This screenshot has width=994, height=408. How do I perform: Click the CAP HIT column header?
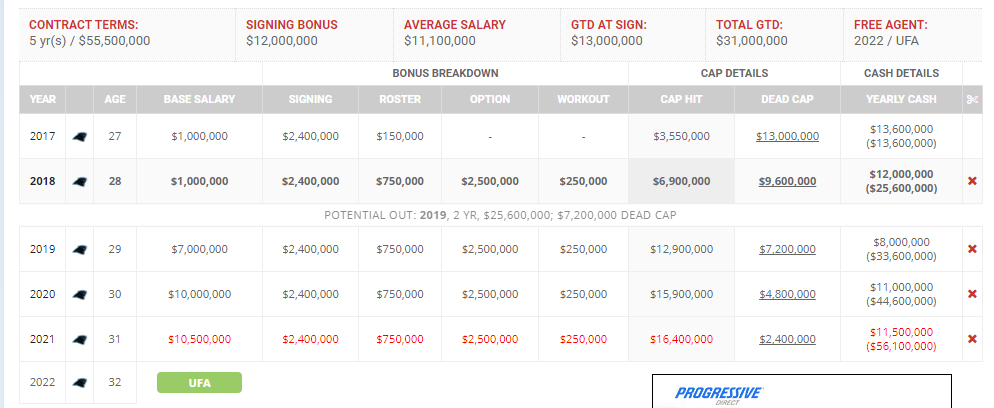point(681,99)
